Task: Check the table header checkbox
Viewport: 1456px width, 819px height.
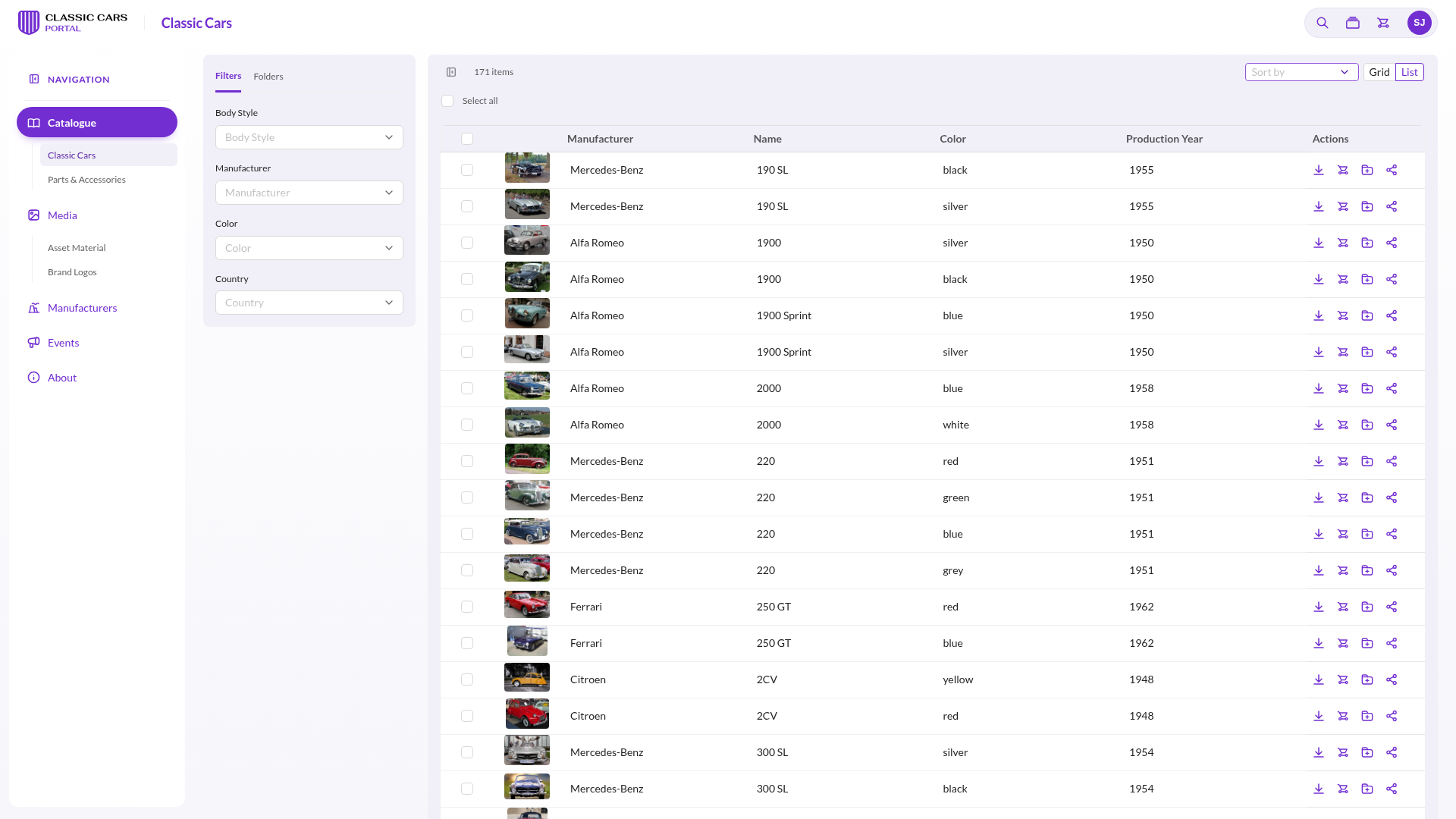Action: pyautogui.click(x=467, y=139)
